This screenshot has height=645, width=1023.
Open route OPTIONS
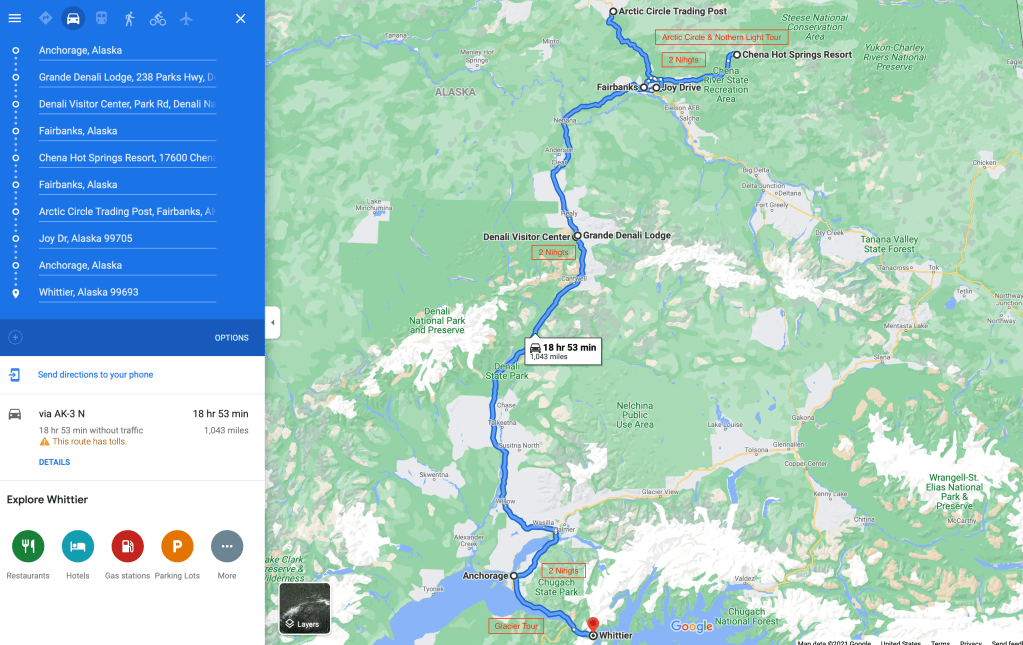pos(232,338)
